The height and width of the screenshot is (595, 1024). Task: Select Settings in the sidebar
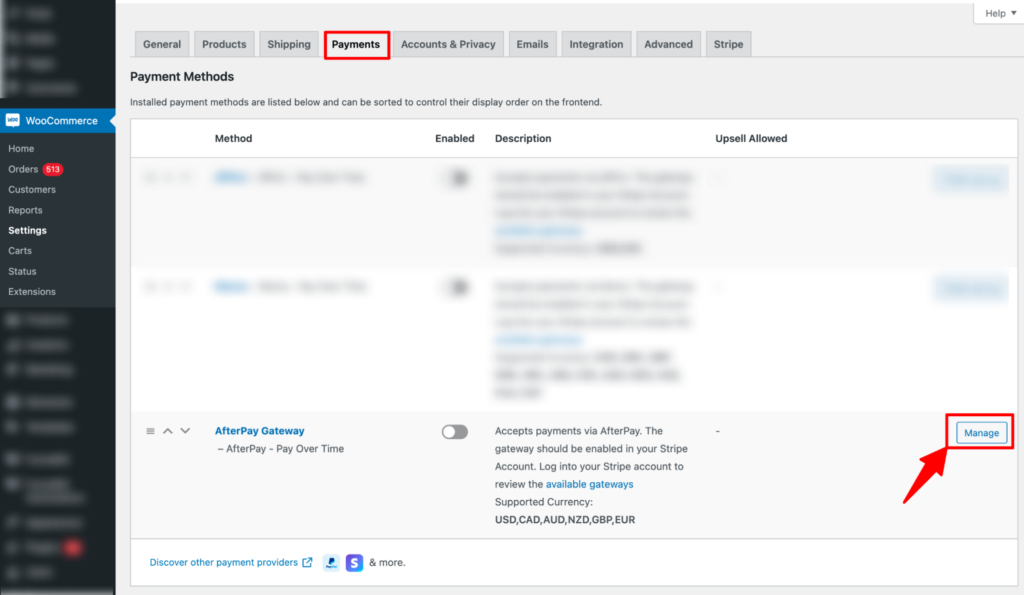pos(27,231)
